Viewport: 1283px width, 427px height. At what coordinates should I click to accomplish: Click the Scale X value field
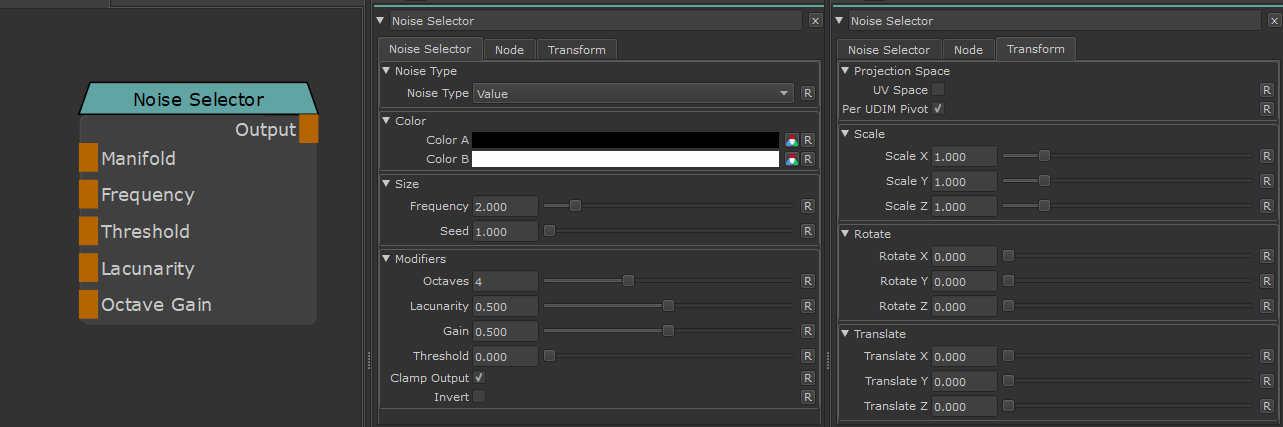click(x=964, y=156)
